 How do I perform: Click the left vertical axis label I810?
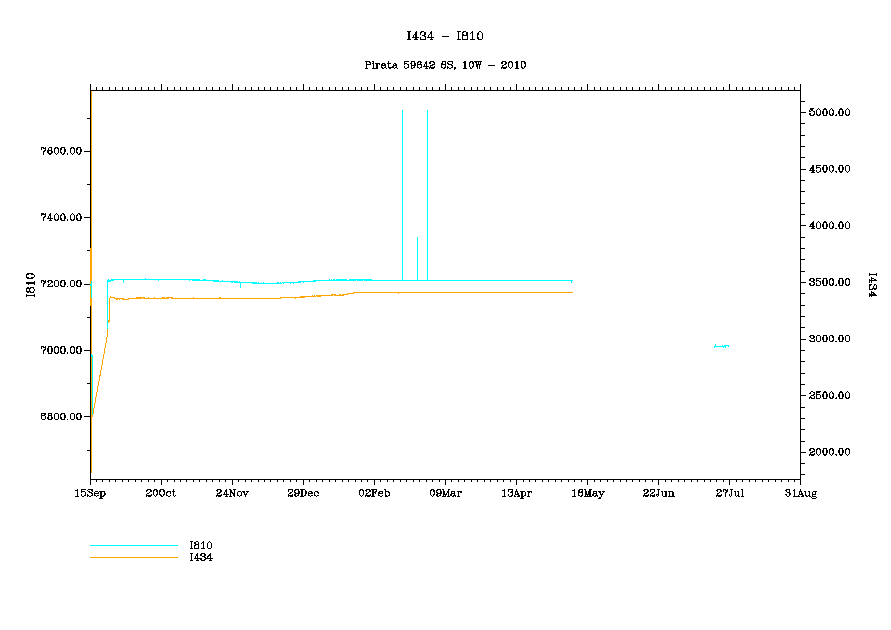[x=31, y=284]
